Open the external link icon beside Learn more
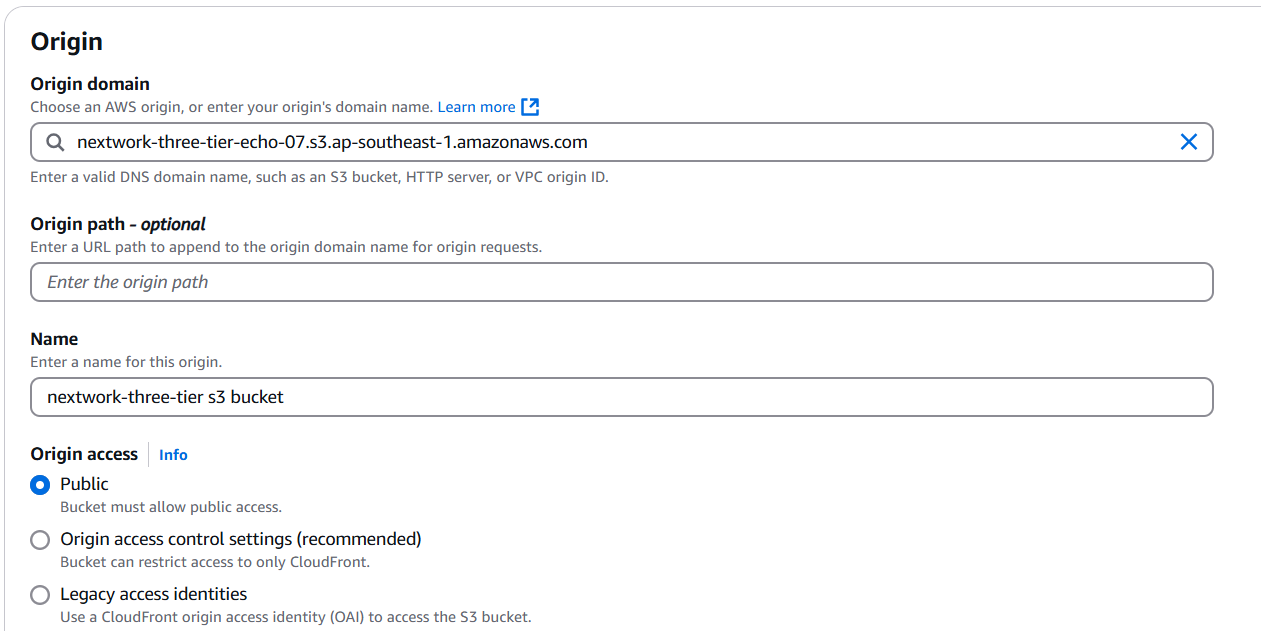1261x631 pixels. (x=531, y=106)
